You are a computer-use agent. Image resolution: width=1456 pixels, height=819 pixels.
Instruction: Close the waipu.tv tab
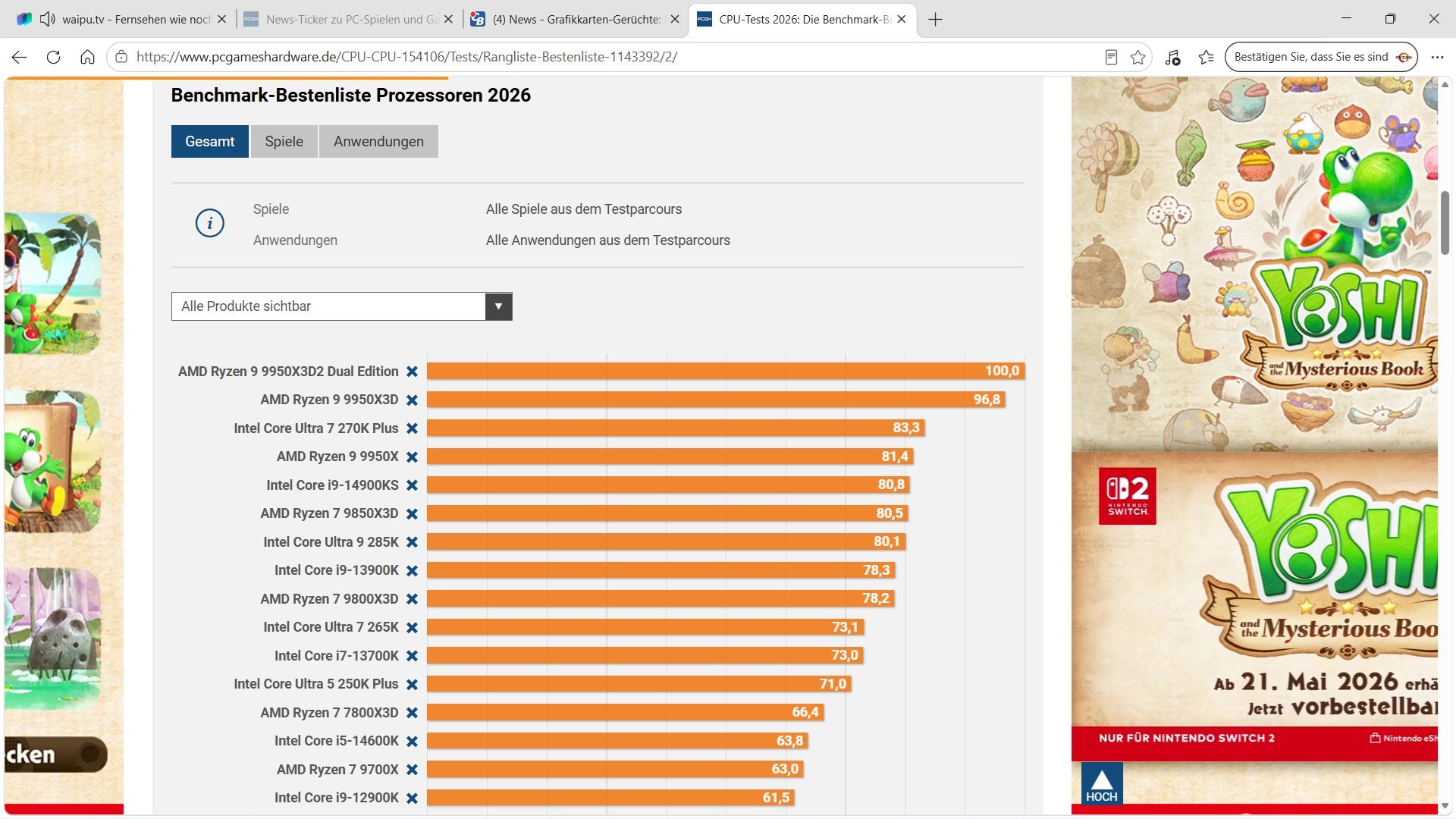(221, 19)
